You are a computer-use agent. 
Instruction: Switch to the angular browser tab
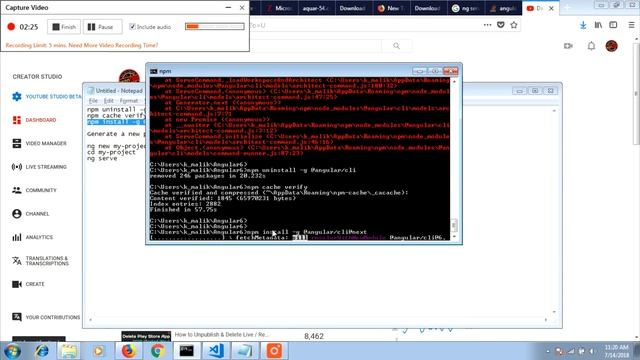tap(503, 8)
